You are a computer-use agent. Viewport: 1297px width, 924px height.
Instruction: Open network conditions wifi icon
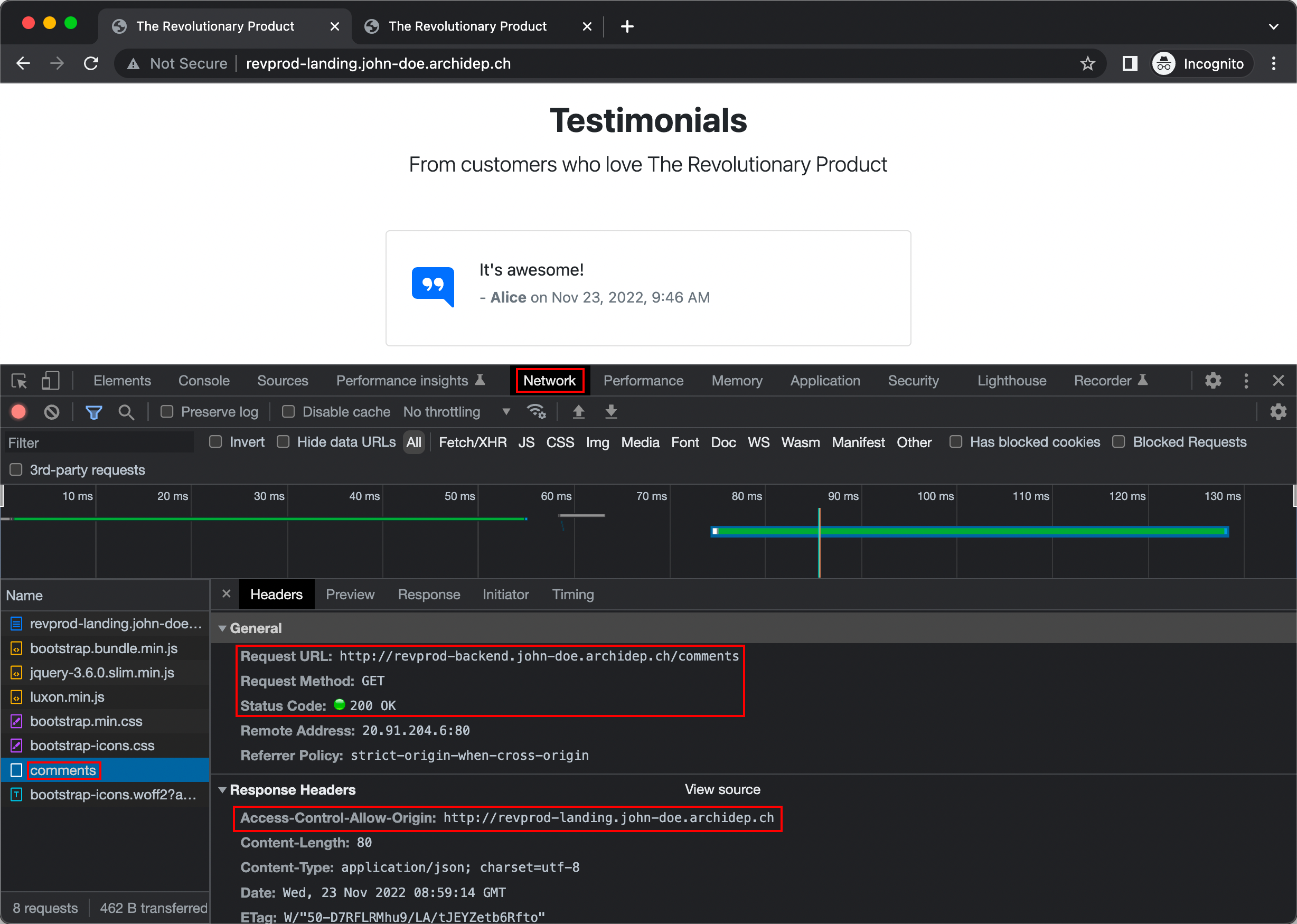click(x=536, y=411)
